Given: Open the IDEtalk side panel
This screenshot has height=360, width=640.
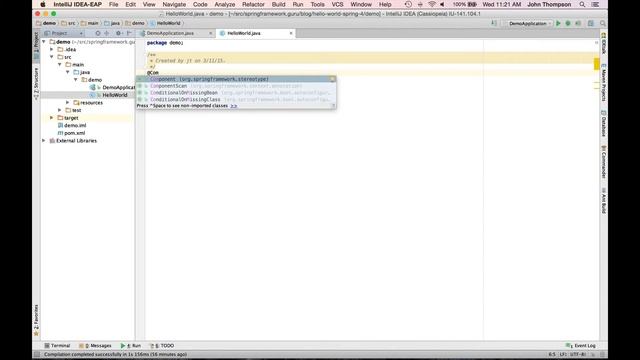Looking at the screenshot, I should coord(604,44).
